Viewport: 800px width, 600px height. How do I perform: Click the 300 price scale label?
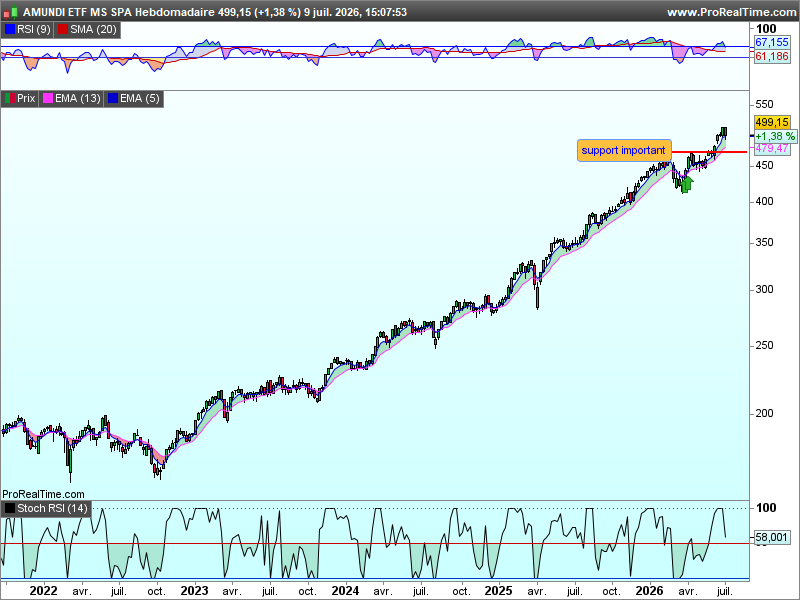pyautogui.click(x=764, y=290)
